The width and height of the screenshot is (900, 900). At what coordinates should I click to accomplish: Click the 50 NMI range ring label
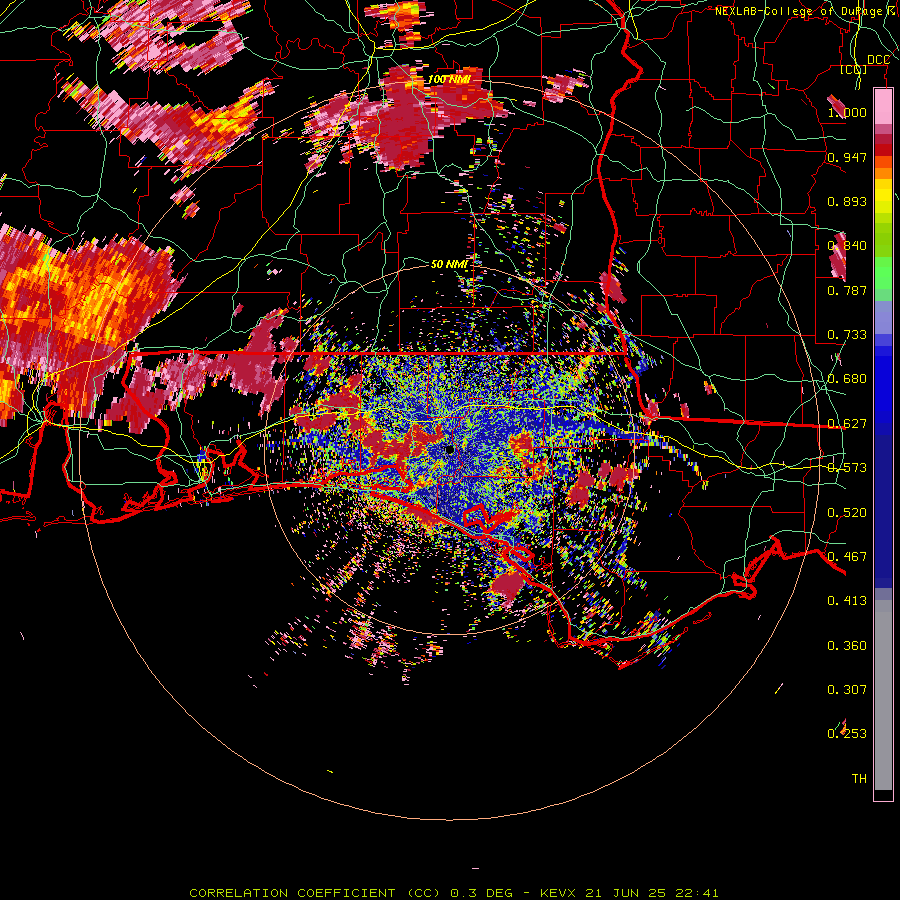point(449,265)
